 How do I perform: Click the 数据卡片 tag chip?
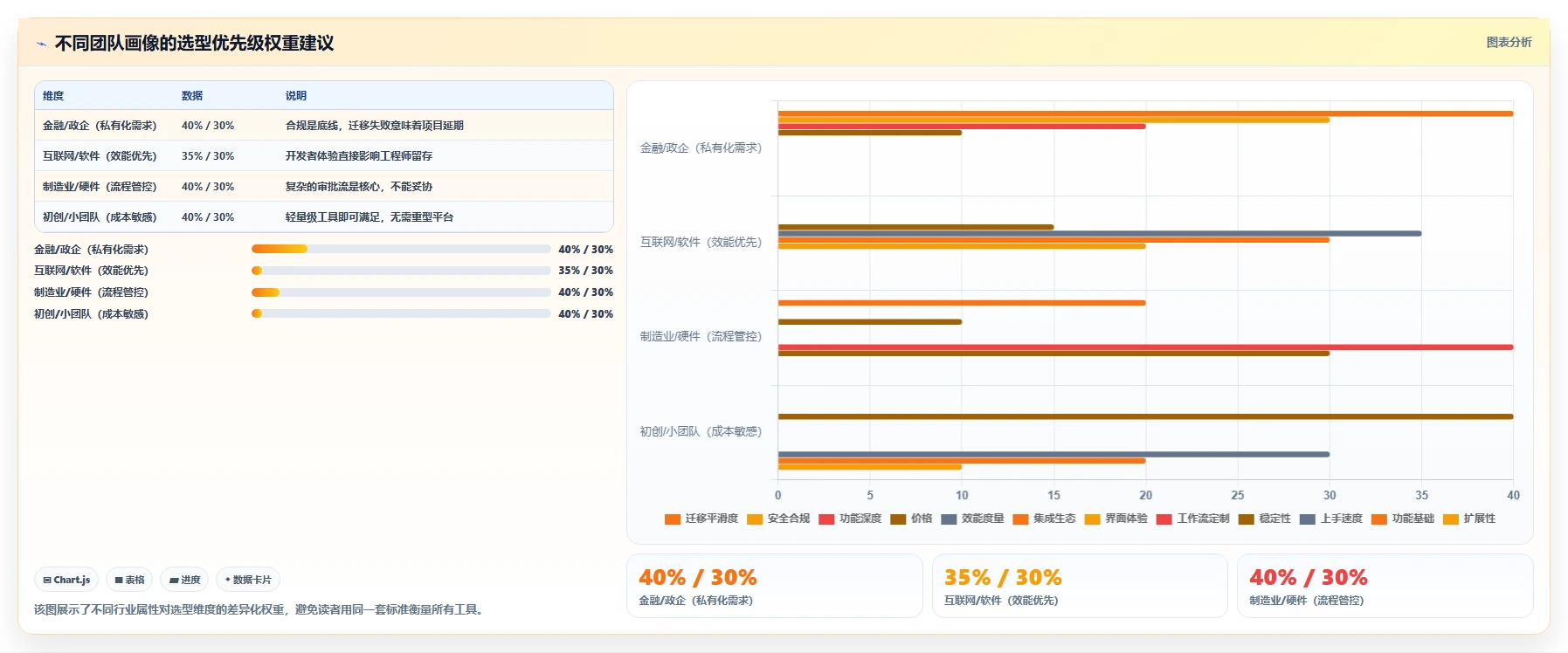[x=248, y=580]
